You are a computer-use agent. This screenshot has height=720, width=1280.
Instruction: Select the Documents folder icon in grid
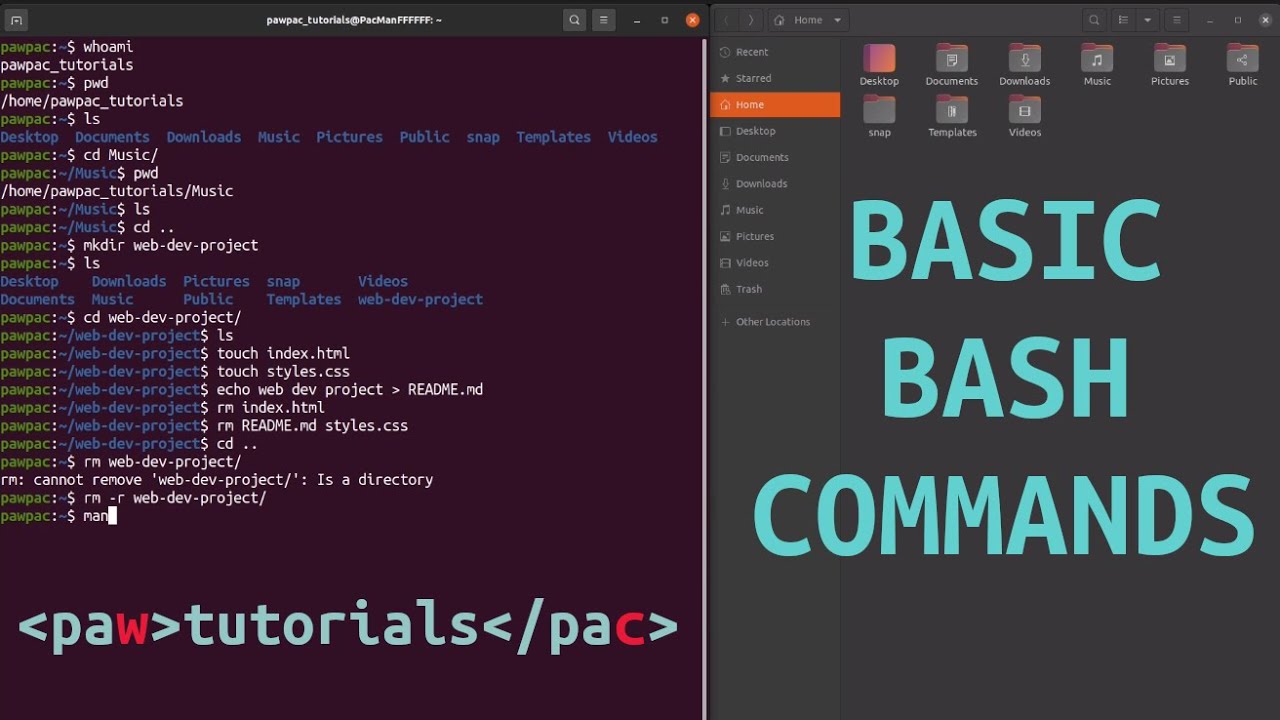click(x=951, y=64)
